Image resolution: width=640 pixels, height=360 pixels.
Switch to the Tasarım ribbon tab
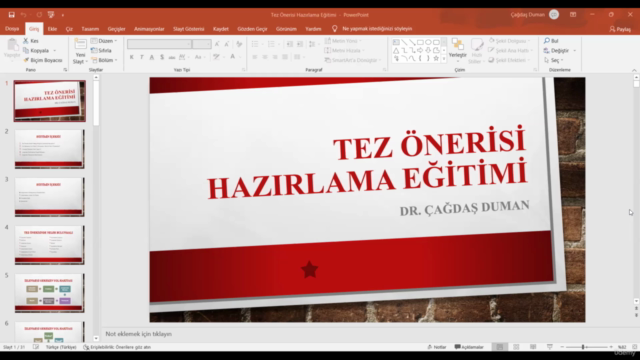click(x=90, y=29)
